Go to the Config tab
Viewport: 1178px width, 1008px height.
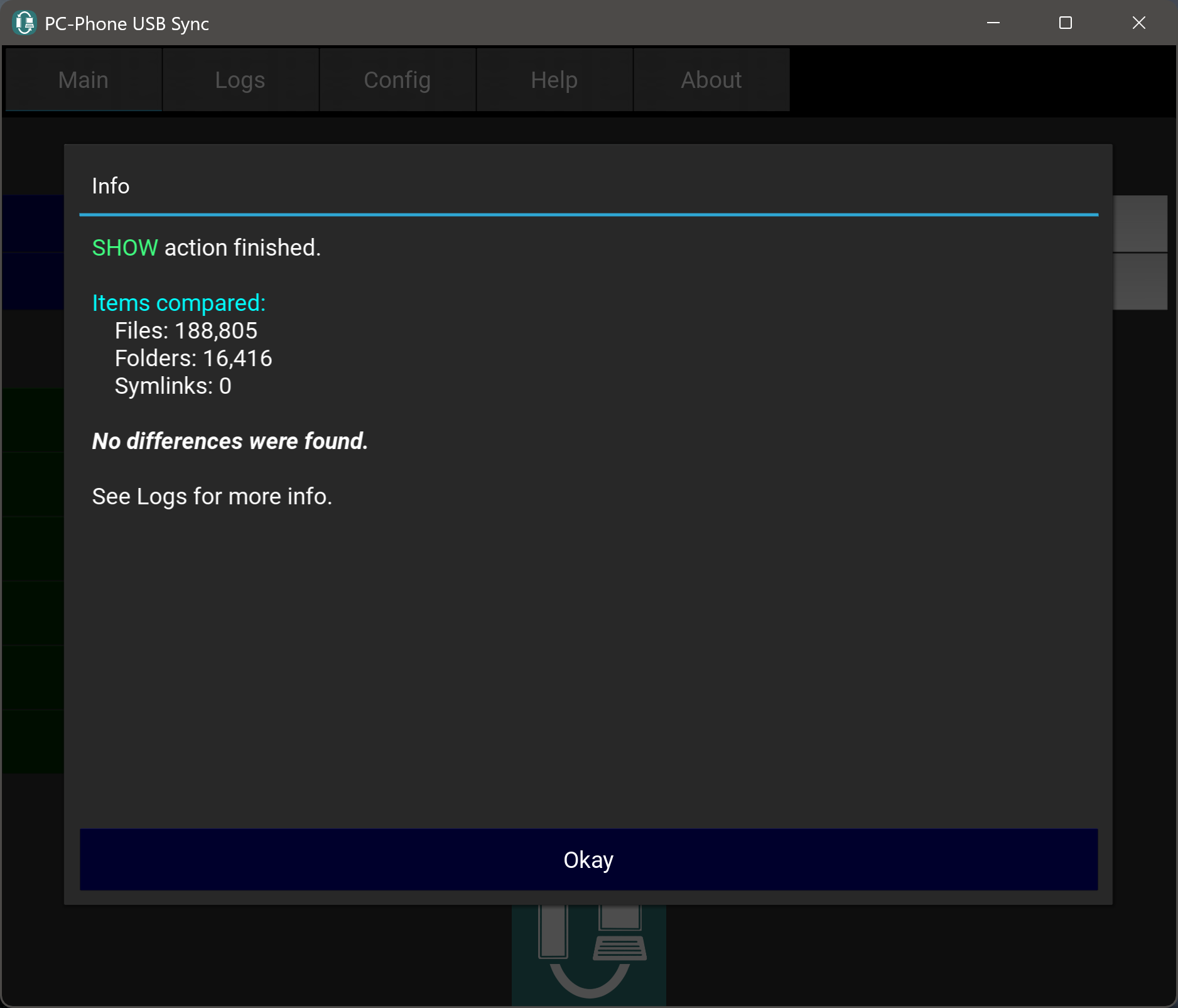[x=397, y=80]
